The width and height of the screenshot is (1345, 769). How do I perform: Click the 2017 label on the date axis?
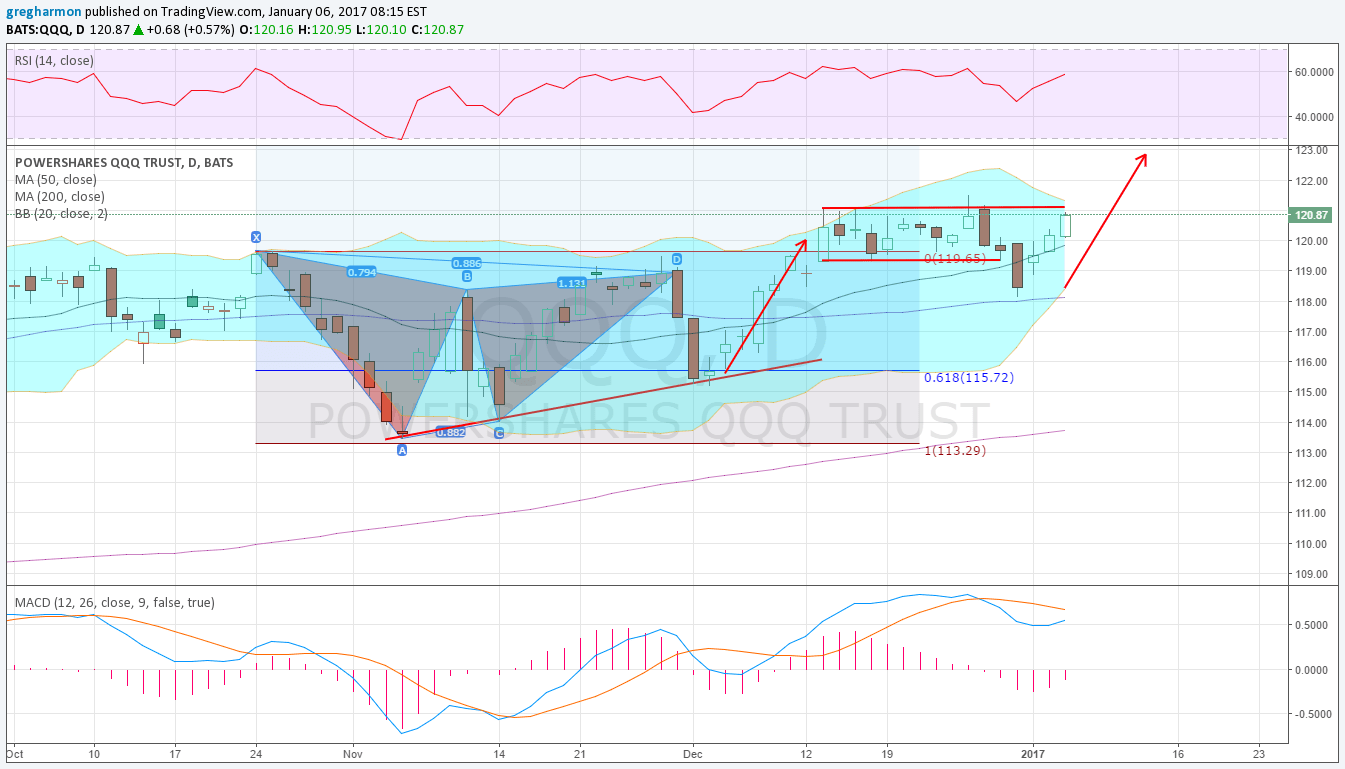point(1033,754)
